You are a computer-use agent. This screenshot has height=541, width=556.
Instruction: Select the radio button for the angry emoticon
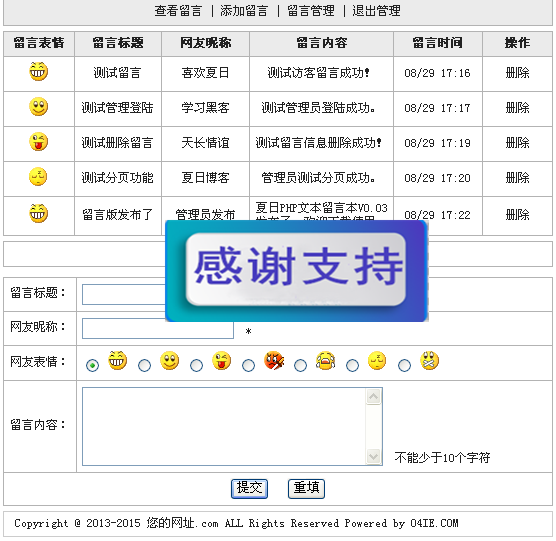[x=248, y=365]
